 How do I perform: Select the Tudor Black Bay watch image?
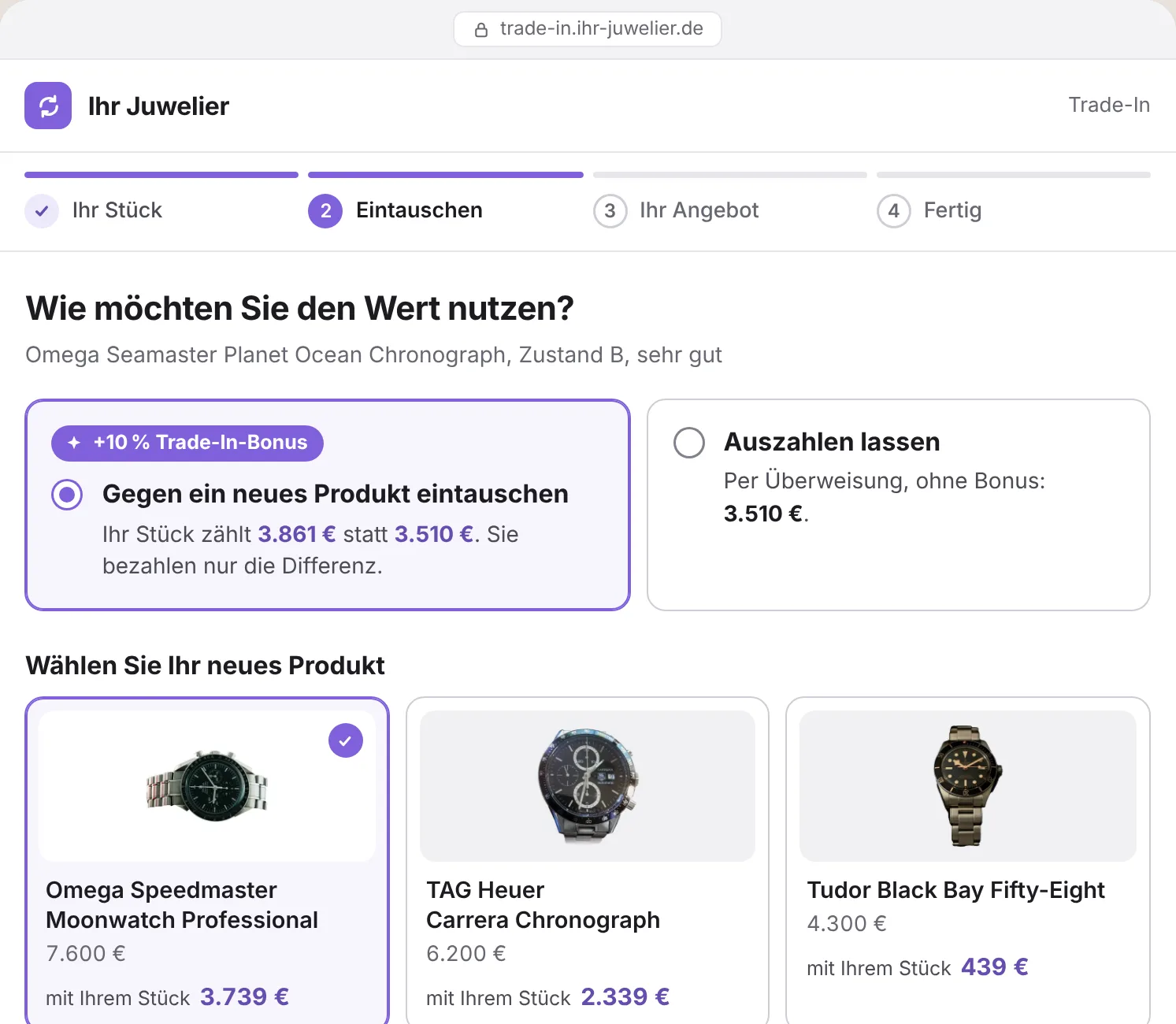pyautogui.click(x=968, y=786)
